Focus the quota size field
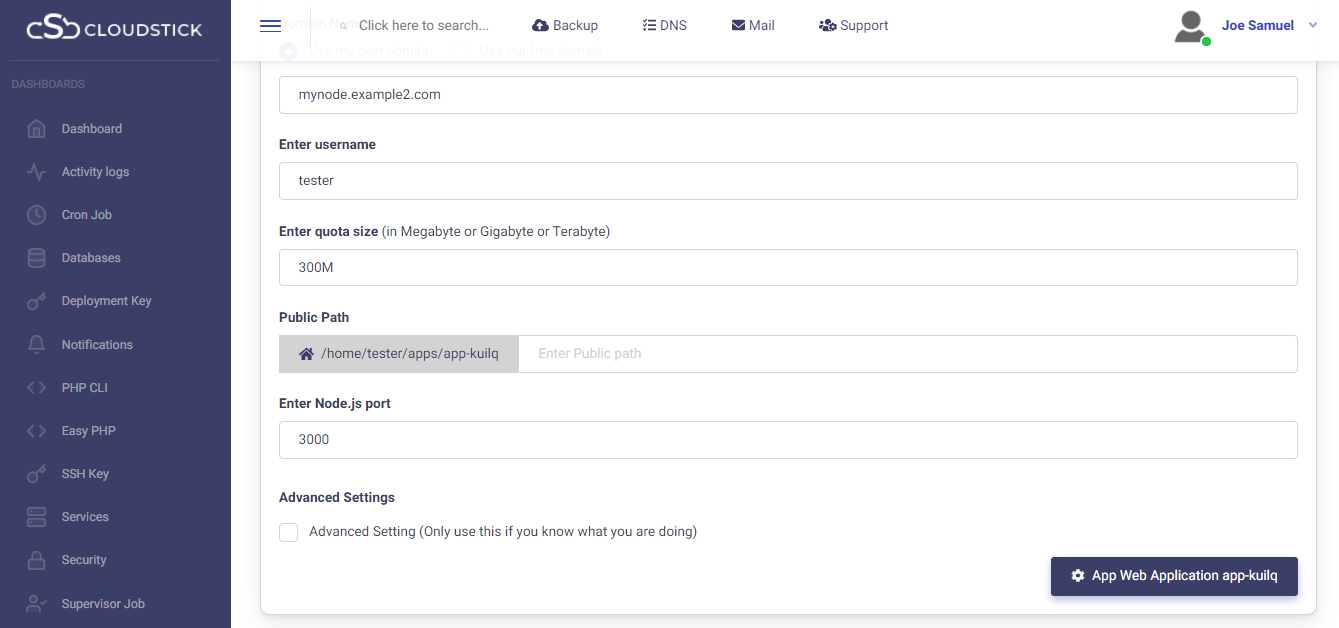 coord(788,268)
